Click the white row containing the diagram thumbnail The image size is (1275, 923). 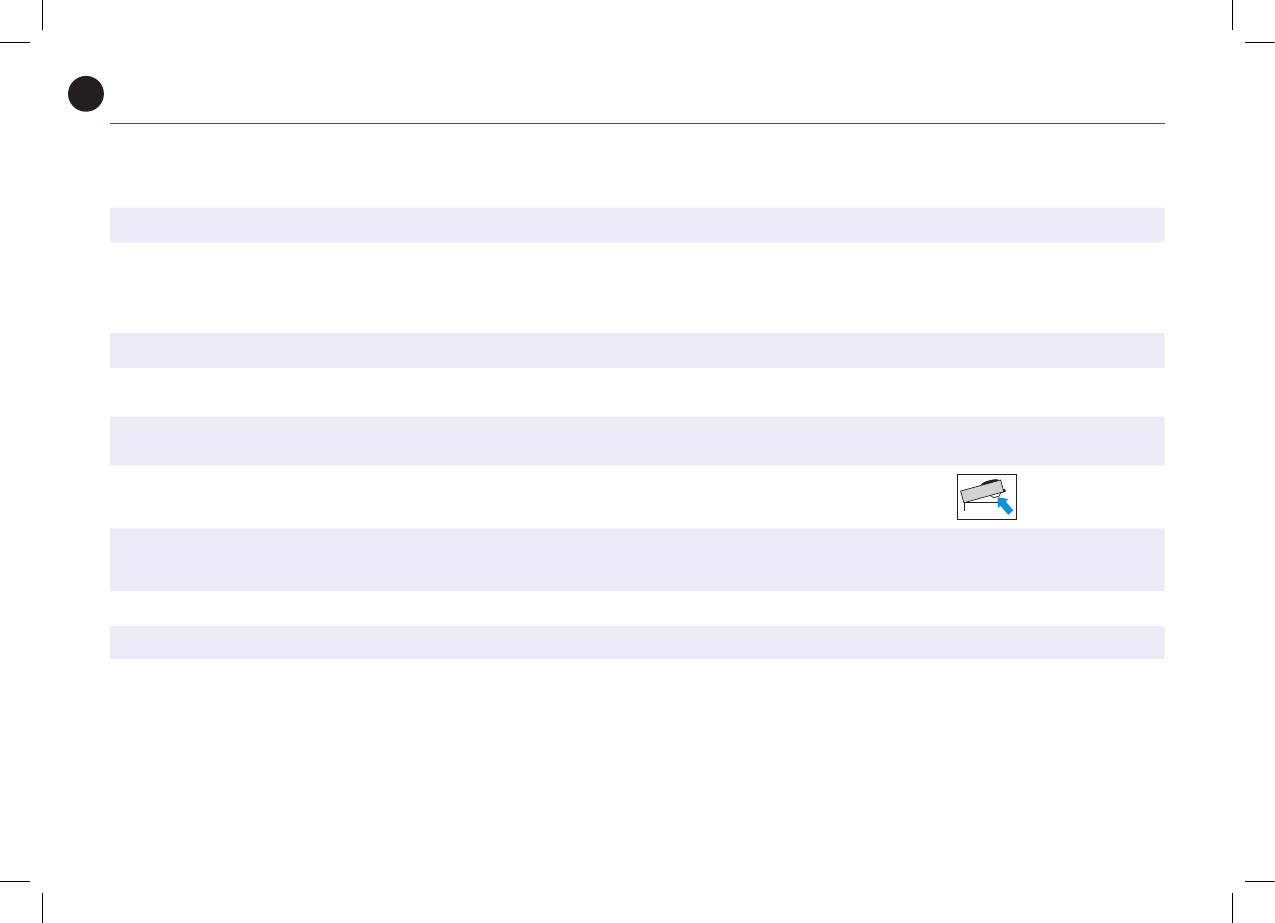pos(637,496)
